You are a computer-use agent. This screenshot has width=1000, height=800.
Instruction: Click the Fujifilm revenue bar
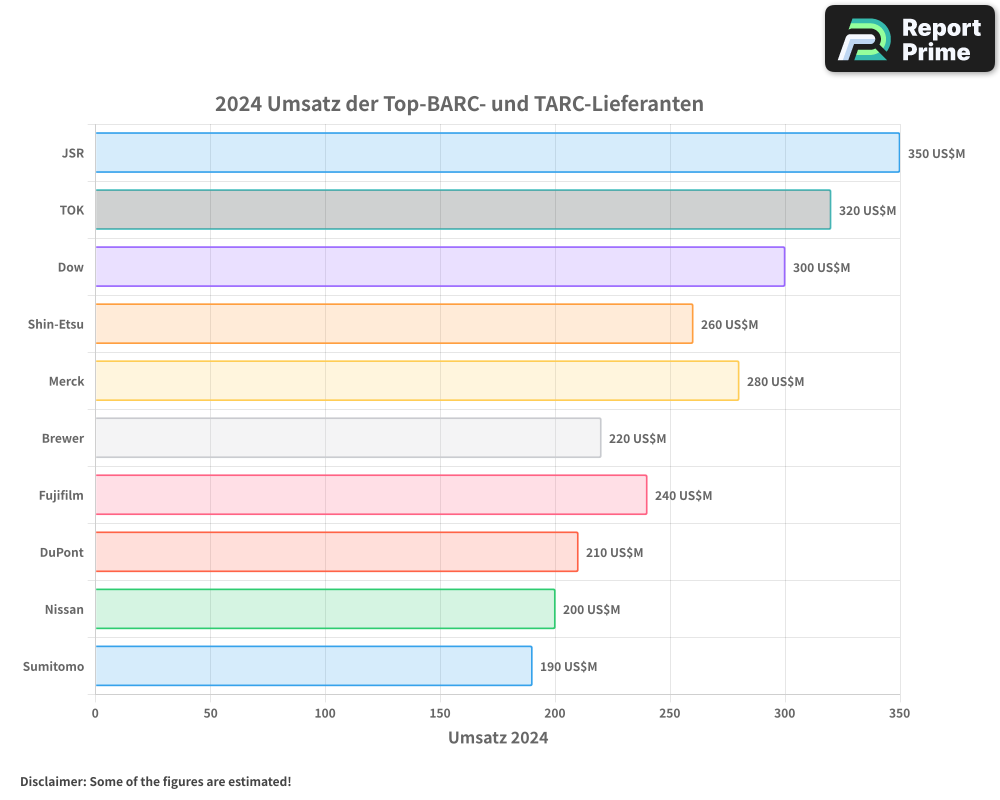[370, 495]
